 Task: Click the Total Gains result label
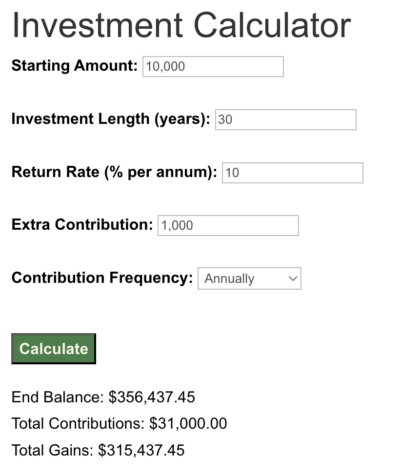click(53, 450)
